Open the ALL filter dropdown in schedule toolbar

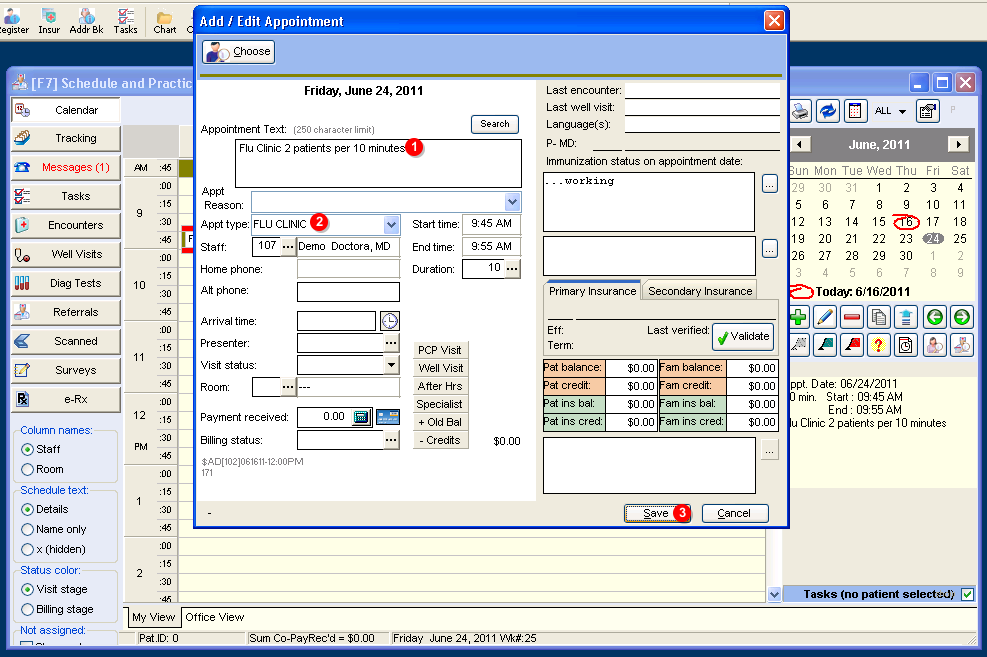click(x=902, y=111)
